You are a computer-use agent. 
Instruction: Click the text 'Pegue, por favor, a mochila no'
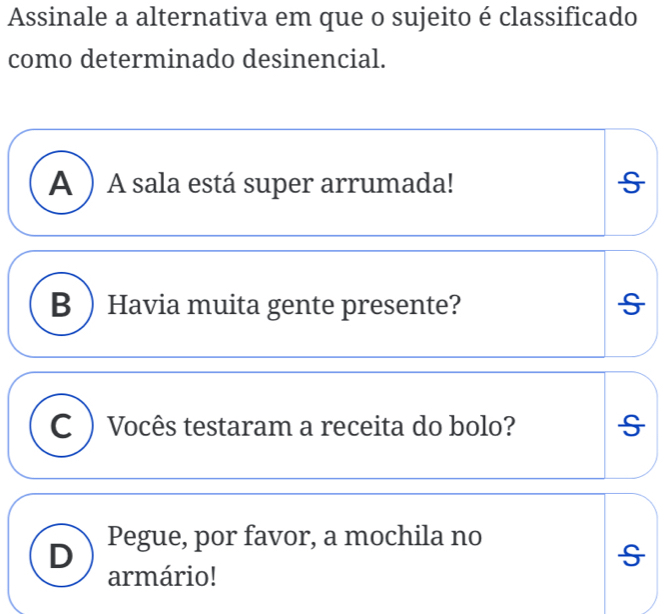click(295, 537)
